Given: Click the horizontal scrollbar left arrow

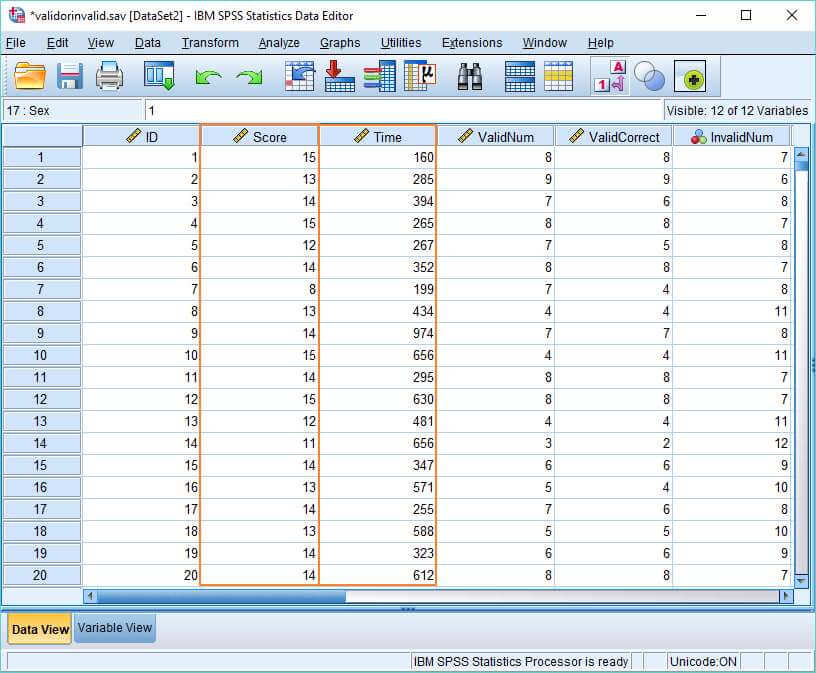Looking at the screenshot, I should (x=90, y=596).
